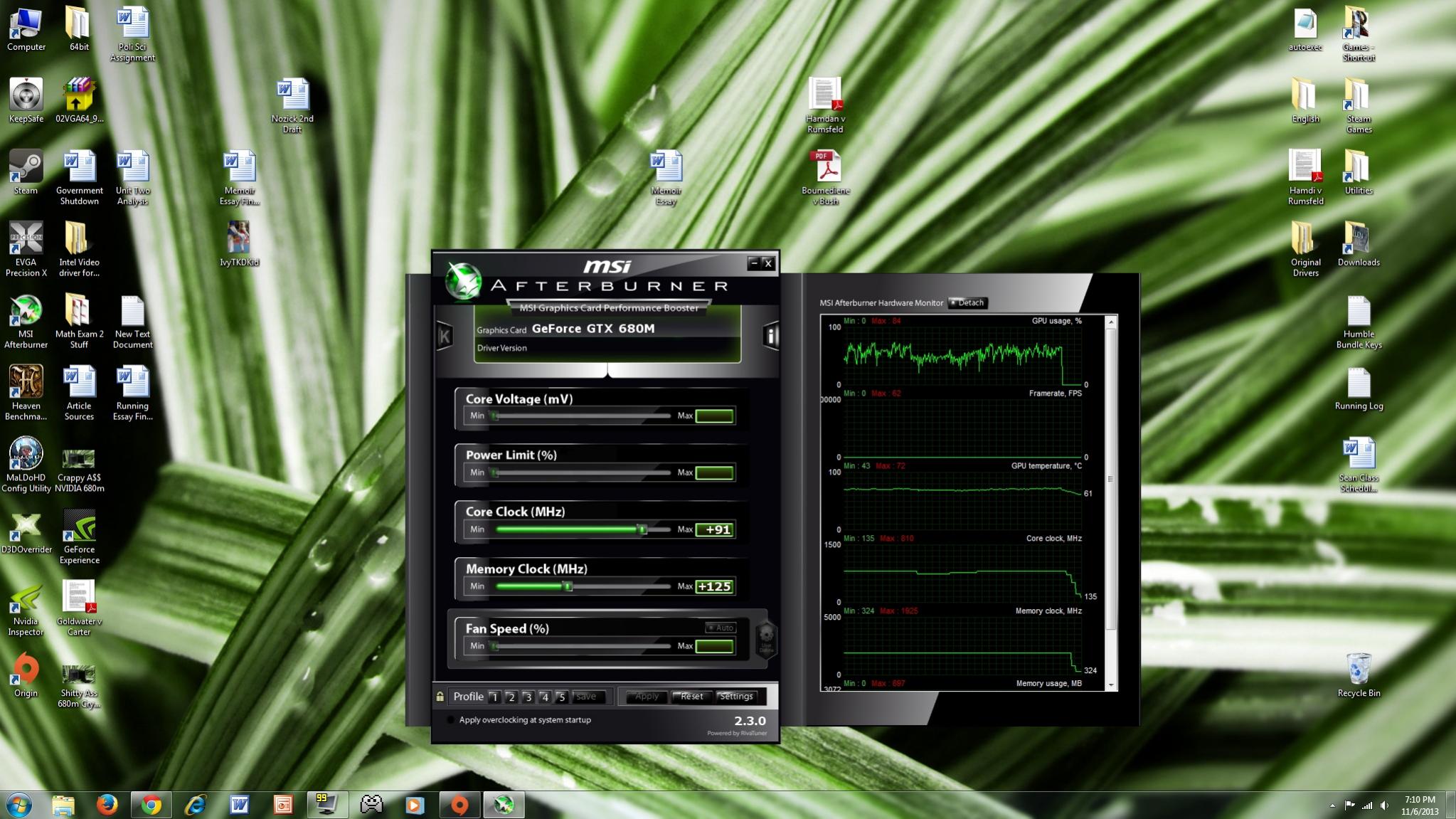The width and height of the screenshot is (1456, 819).
Task: Select the Recycle Bin icon
Action: pos(1359,675)
